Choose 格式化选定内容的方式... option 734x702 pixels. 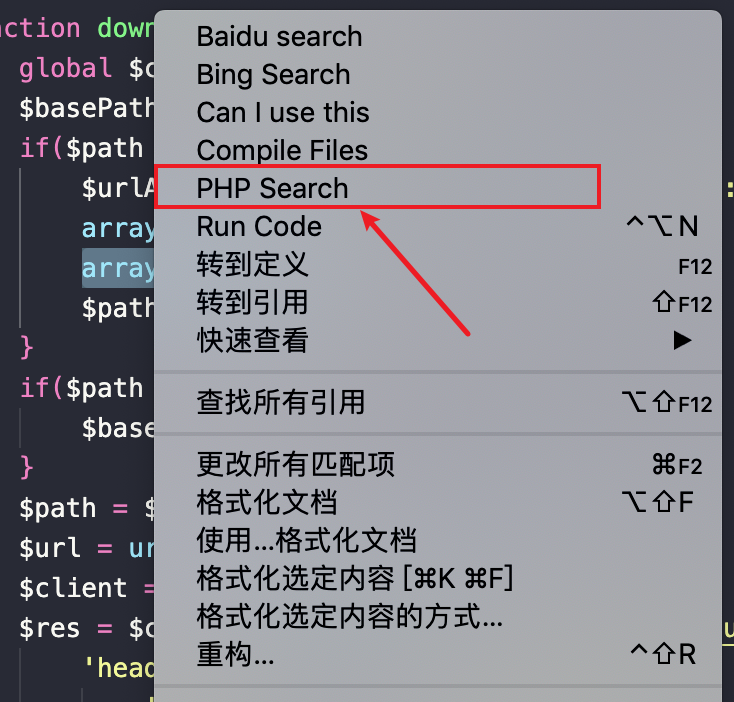click(438, 616)
